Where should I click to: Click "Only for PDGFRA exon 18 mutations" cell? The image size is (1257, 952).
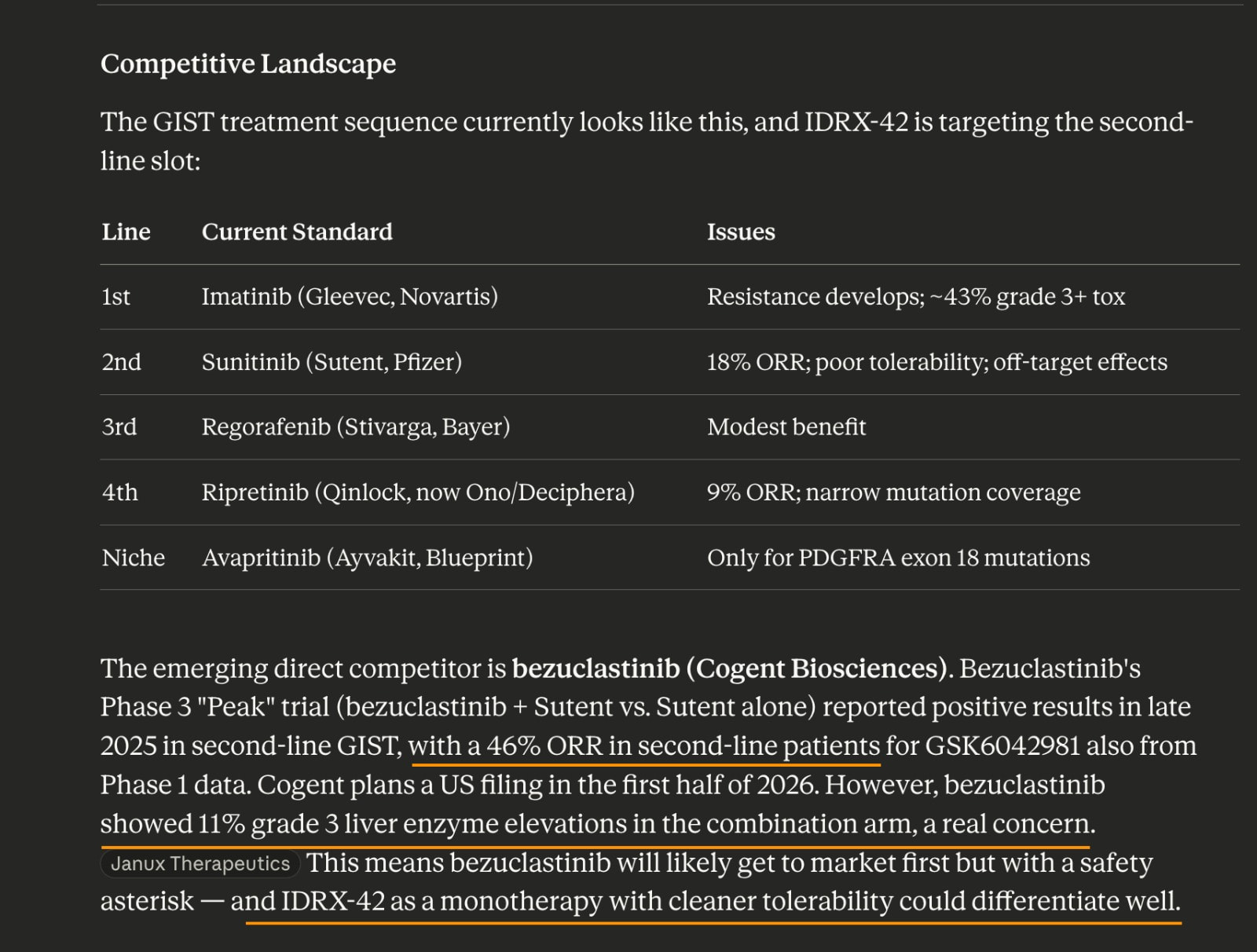click(898, 558)
